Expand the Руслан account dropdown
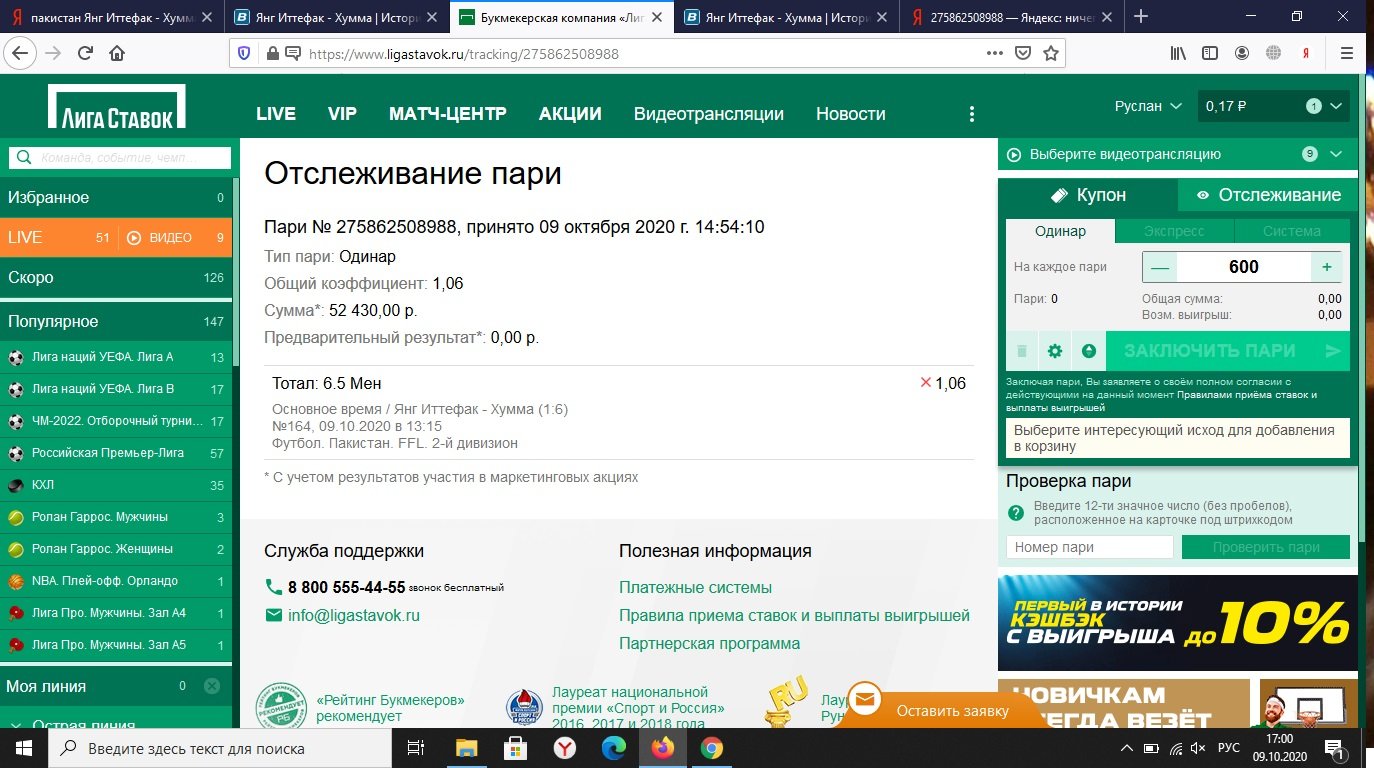The image size is (1374, 768). [1148, 106]
